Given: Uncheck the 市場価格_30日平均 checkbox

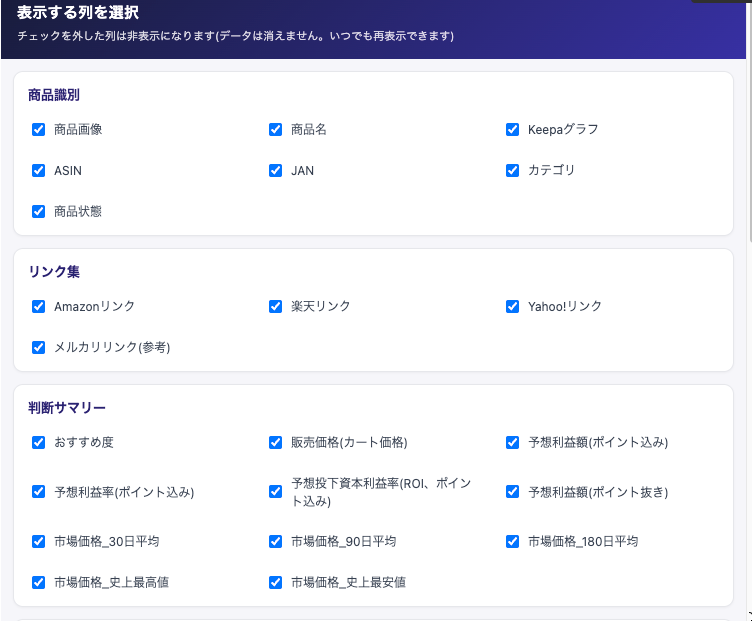Looking at the screenshot, I should coord(38,541).
